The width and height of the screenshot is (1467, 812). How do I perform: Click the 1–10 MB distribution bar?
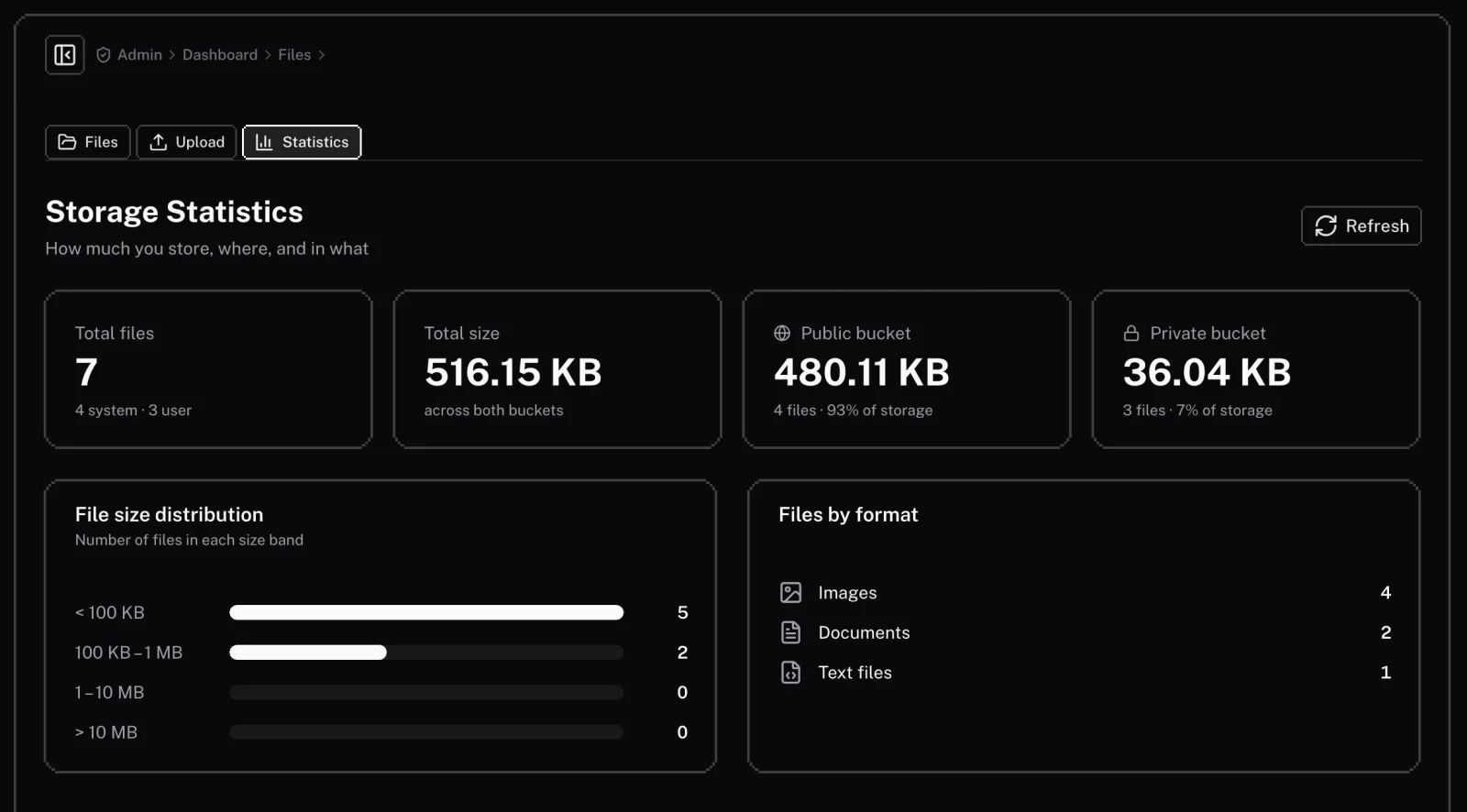click(x=426, y=693)
